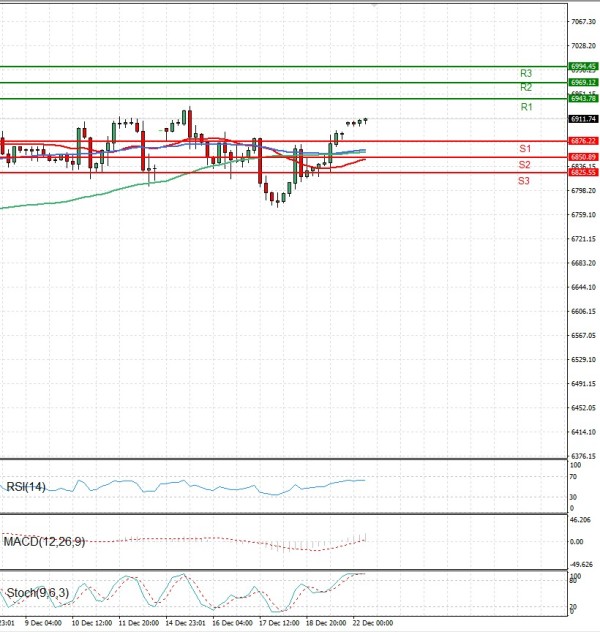Select the 14 Dec 23:01 time label
The width and height of the screenshot is (600, 632).
pos(186,622)
